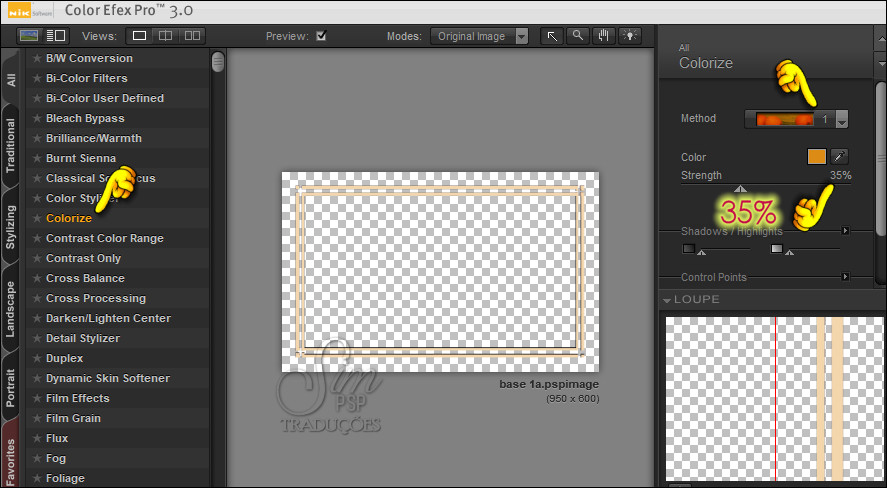Open the orange Color swatch
This screenshot has height=488, width=887.
pyautogui.click(x=816, y=156)
